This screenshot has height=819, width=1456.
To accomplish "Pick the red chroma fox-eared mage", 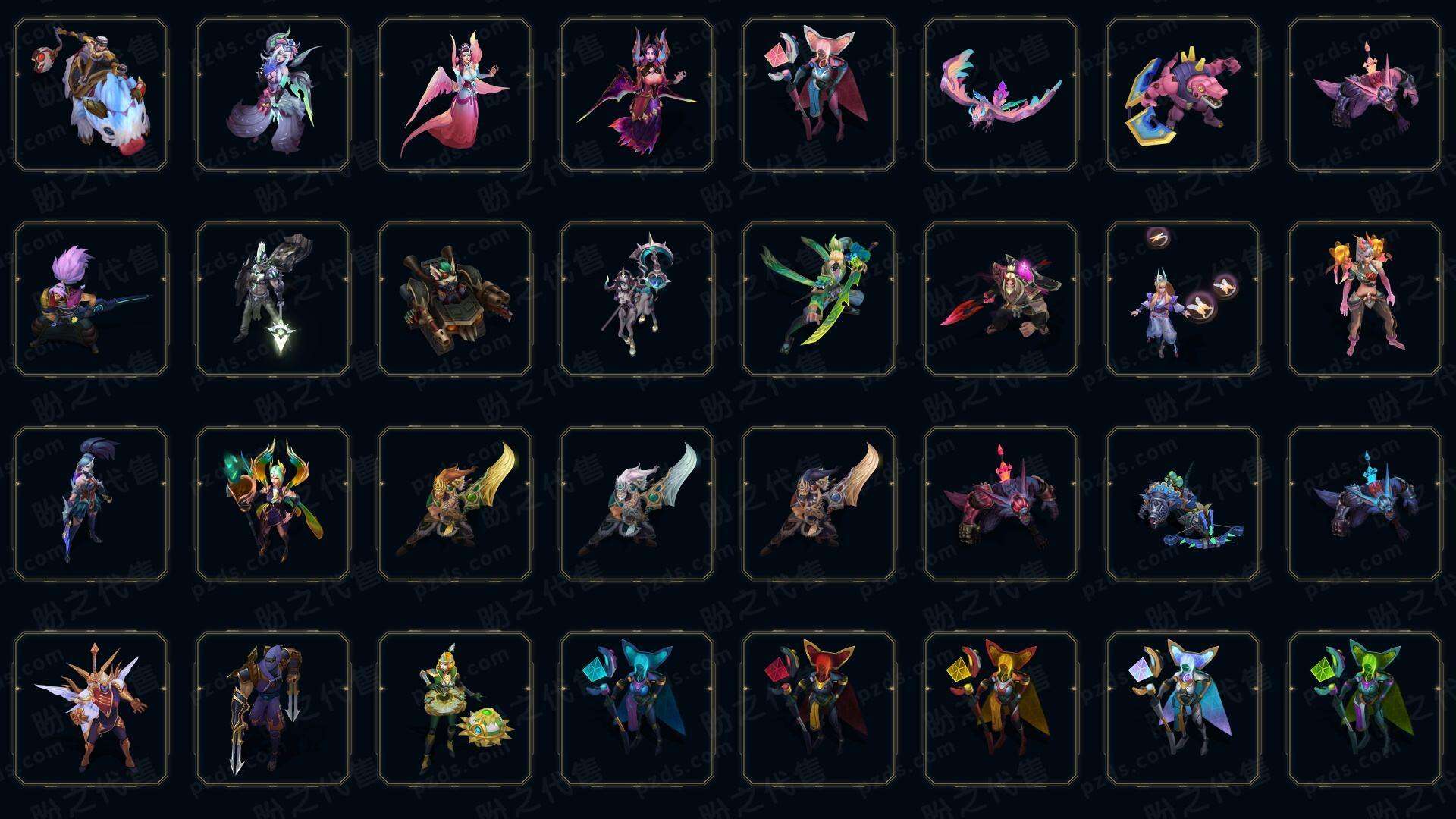I will (819, 708).
